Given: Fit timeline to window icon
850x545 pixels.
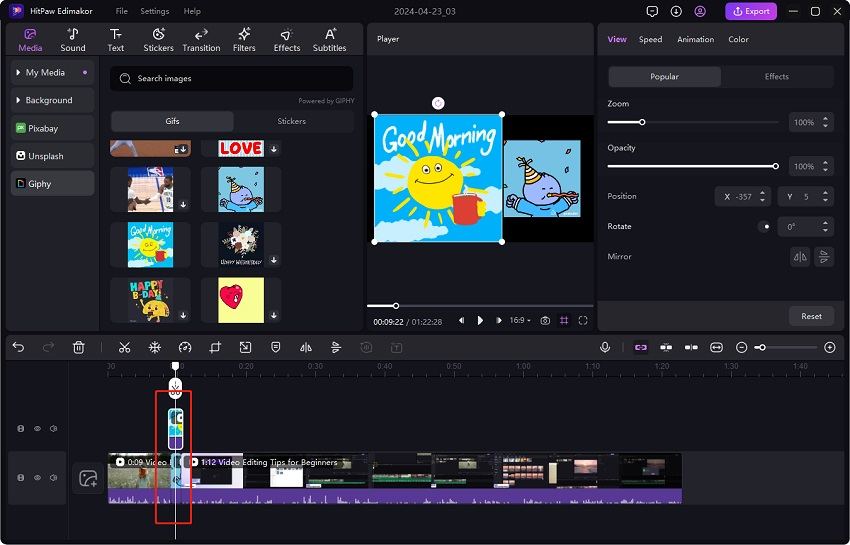Looking at the screenshot, I should click(x=716, y=348).
